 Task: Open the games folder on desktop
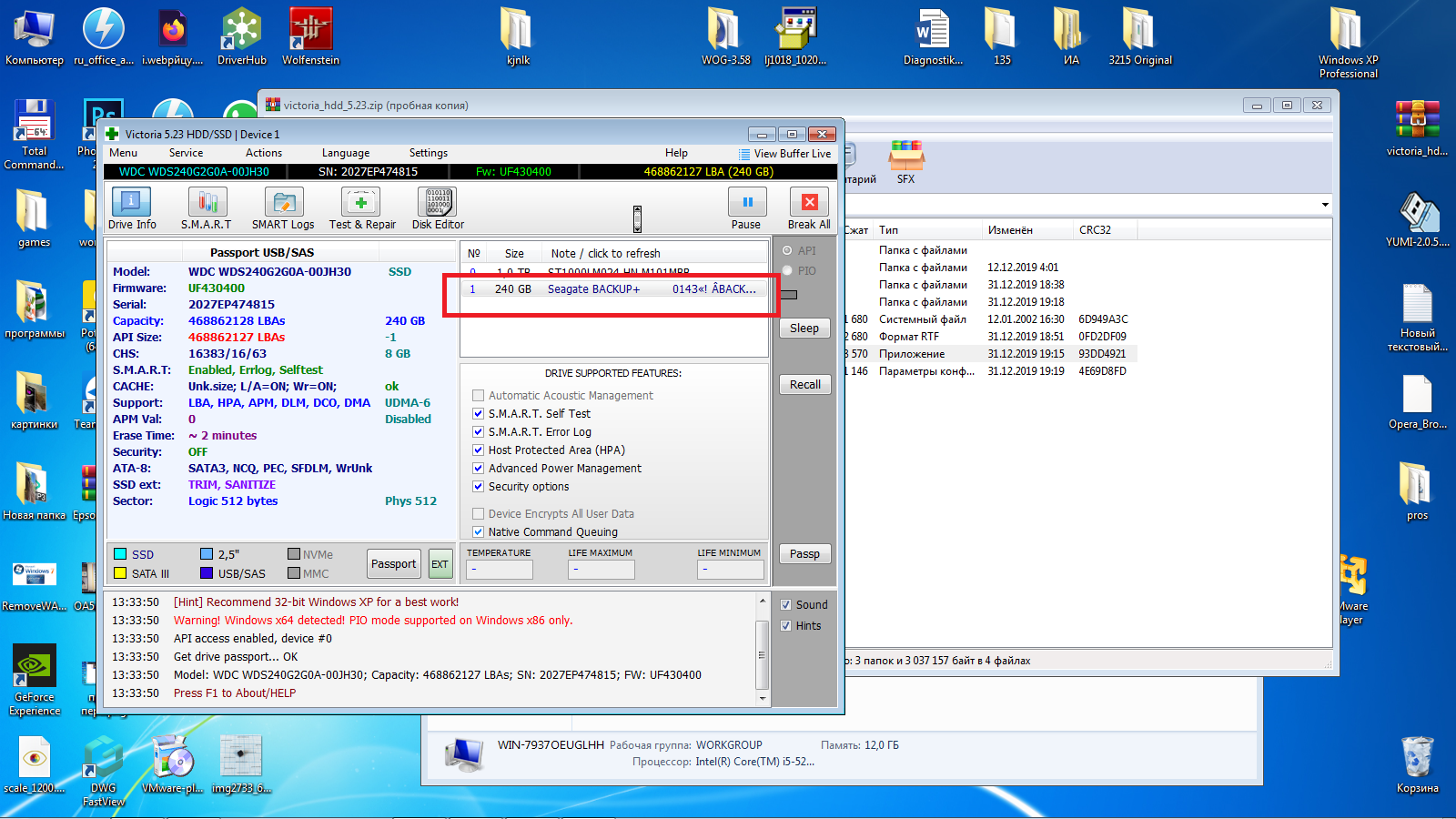(35, 219)
